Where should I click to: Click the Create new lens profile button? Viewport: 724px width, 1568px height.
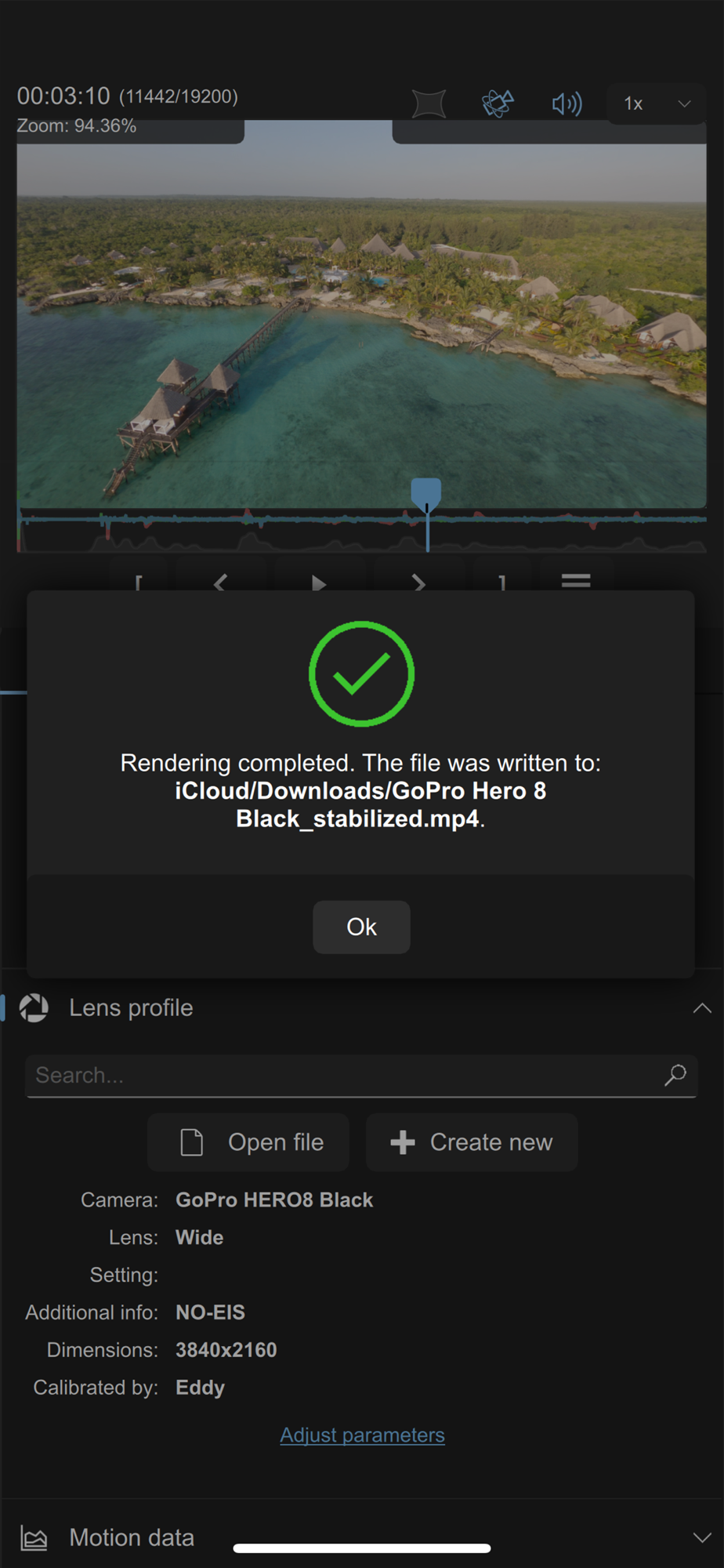pos(472,1142)
